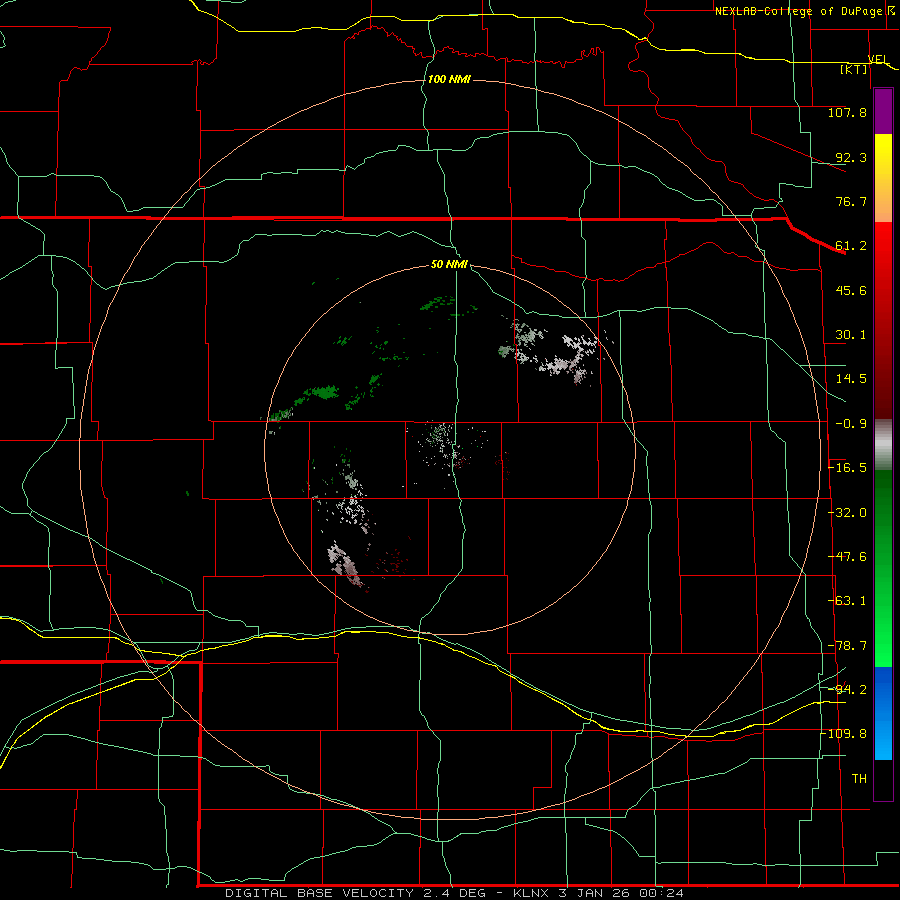
Task: Click the -47.6 velocity scale value
Action: click(x=847, y=557)
